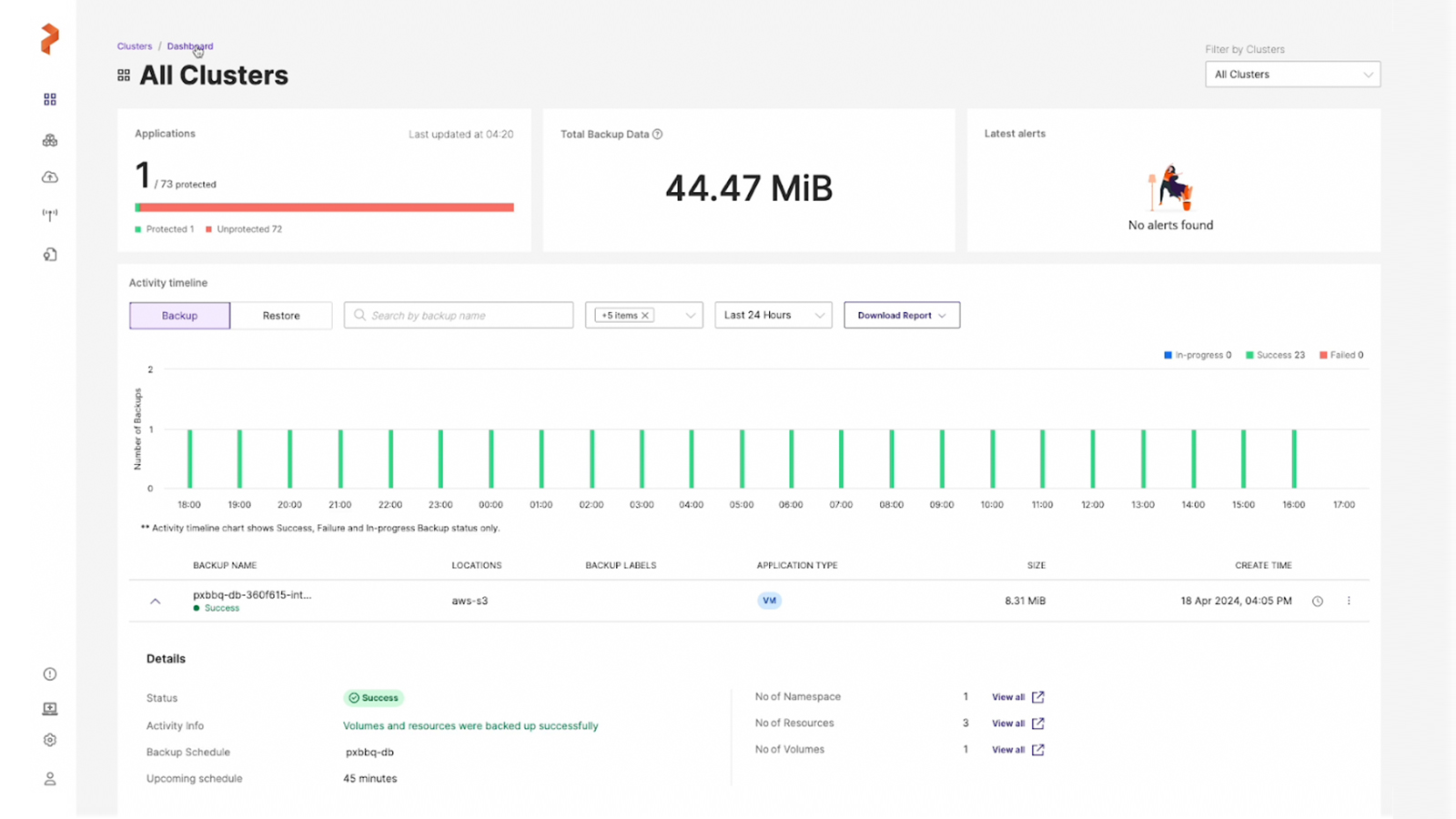Open the dashboard grid icon in sidebar
Screen dimensions: 1456x819
point(50,99)
